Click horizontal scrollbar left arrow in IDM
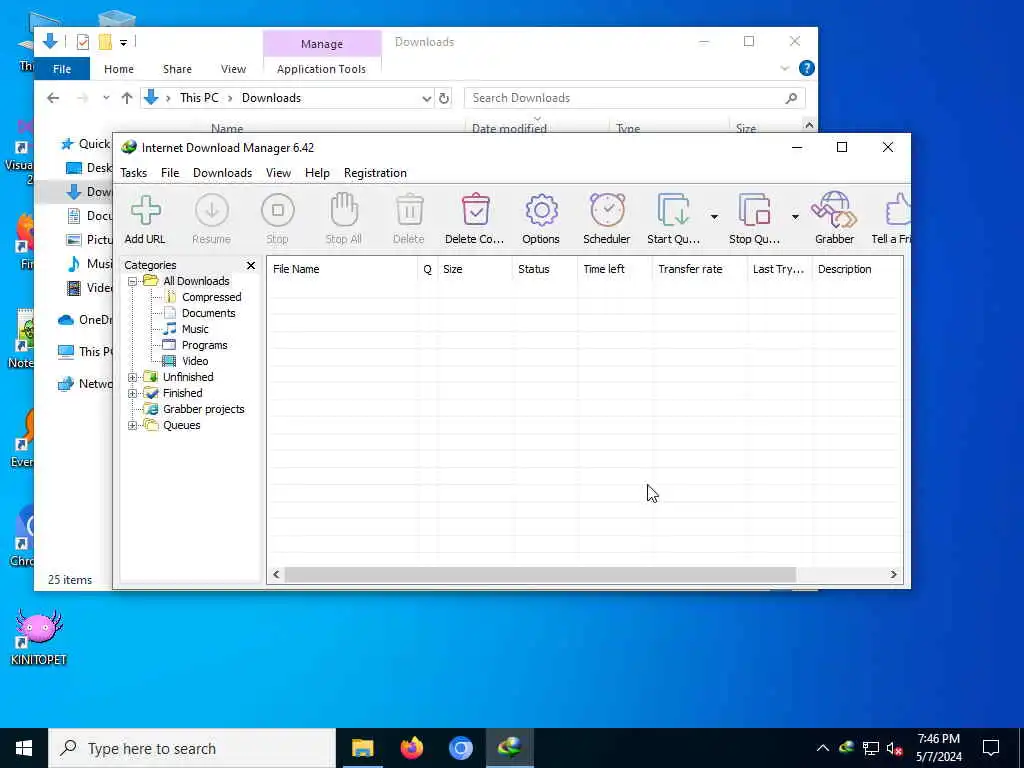This screenshot has height=768, width=1024. (x=276, y=575)
